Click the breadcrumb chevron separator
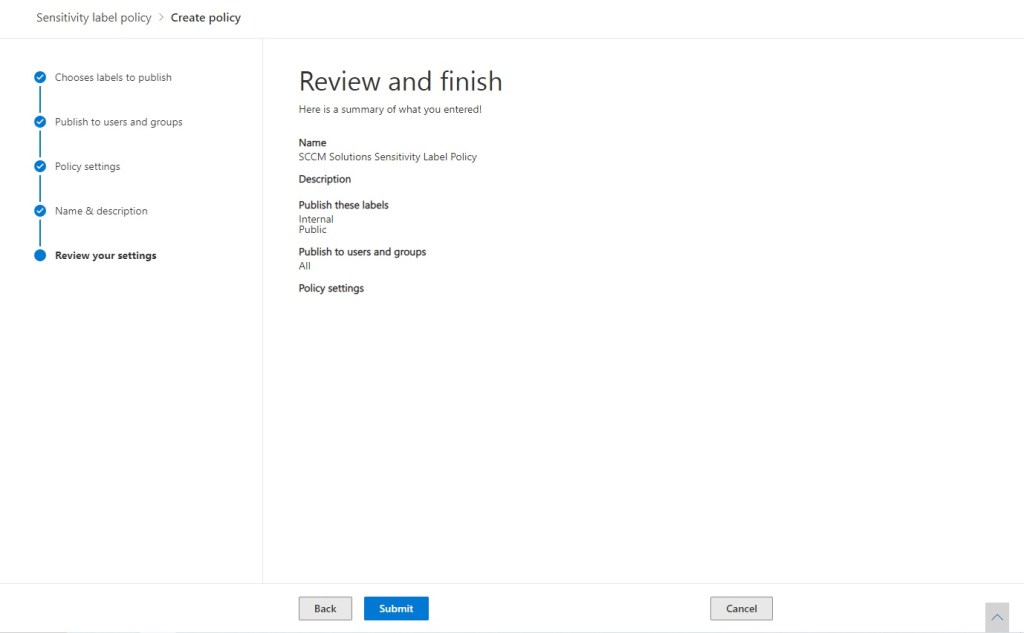Image resolution: width=1024 pixels, height=633 pixels. point(161,17)
